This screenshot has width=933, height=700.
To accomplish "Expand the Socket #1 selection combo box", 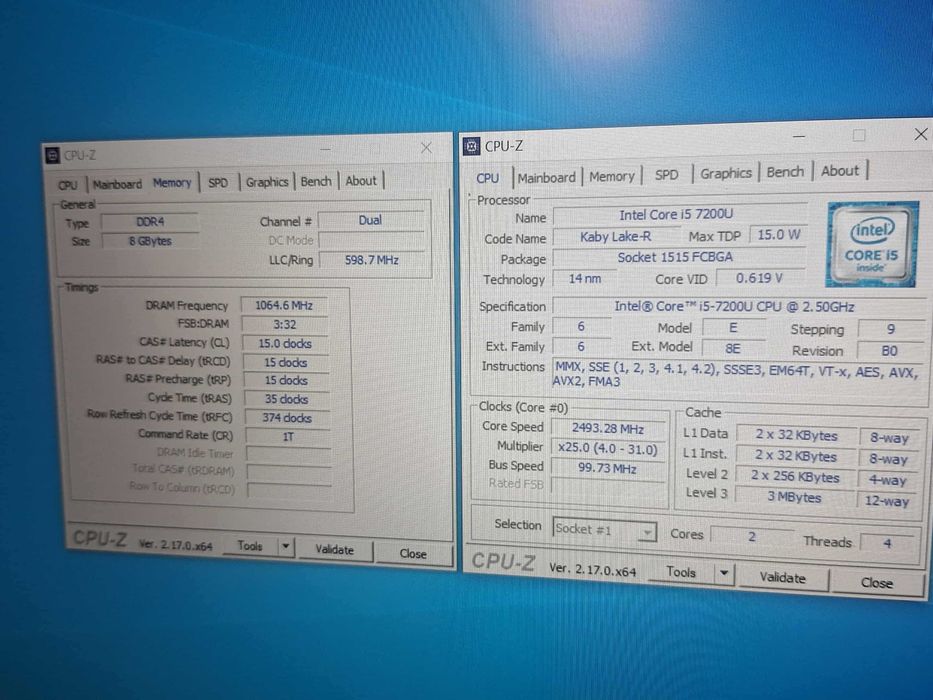I will (605, 529).
